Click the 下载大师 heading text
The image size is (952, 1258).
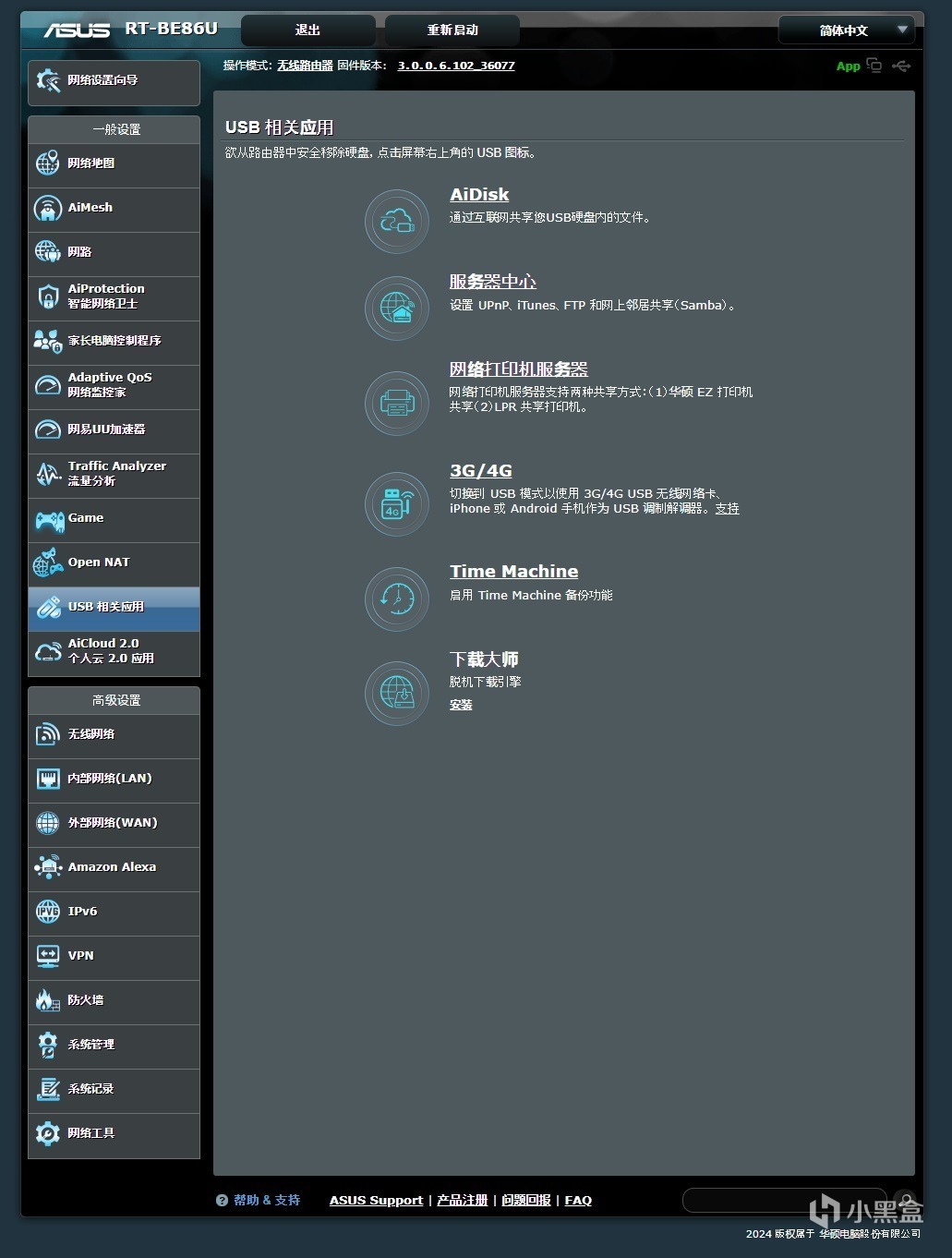click(x=484, y=659)
